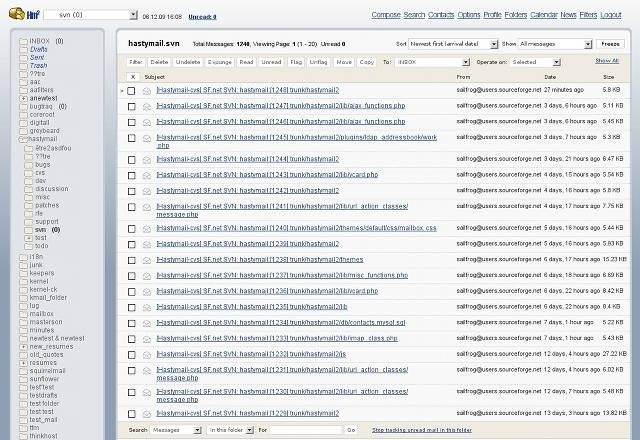Click the patches subfolder icon
The height and width of the screenshot is (440, 640).
tap(29, 205)
